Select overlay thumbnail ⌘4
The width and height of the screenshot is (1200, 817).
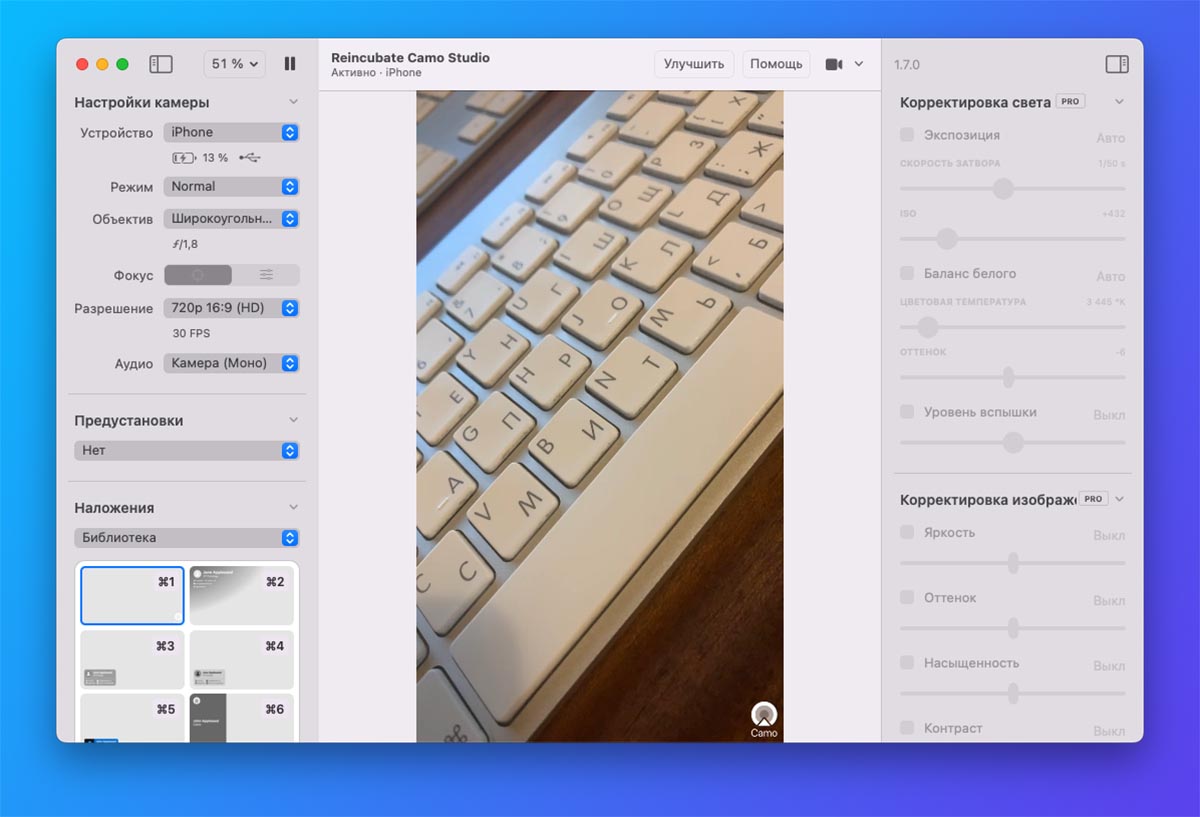(241, 660)
